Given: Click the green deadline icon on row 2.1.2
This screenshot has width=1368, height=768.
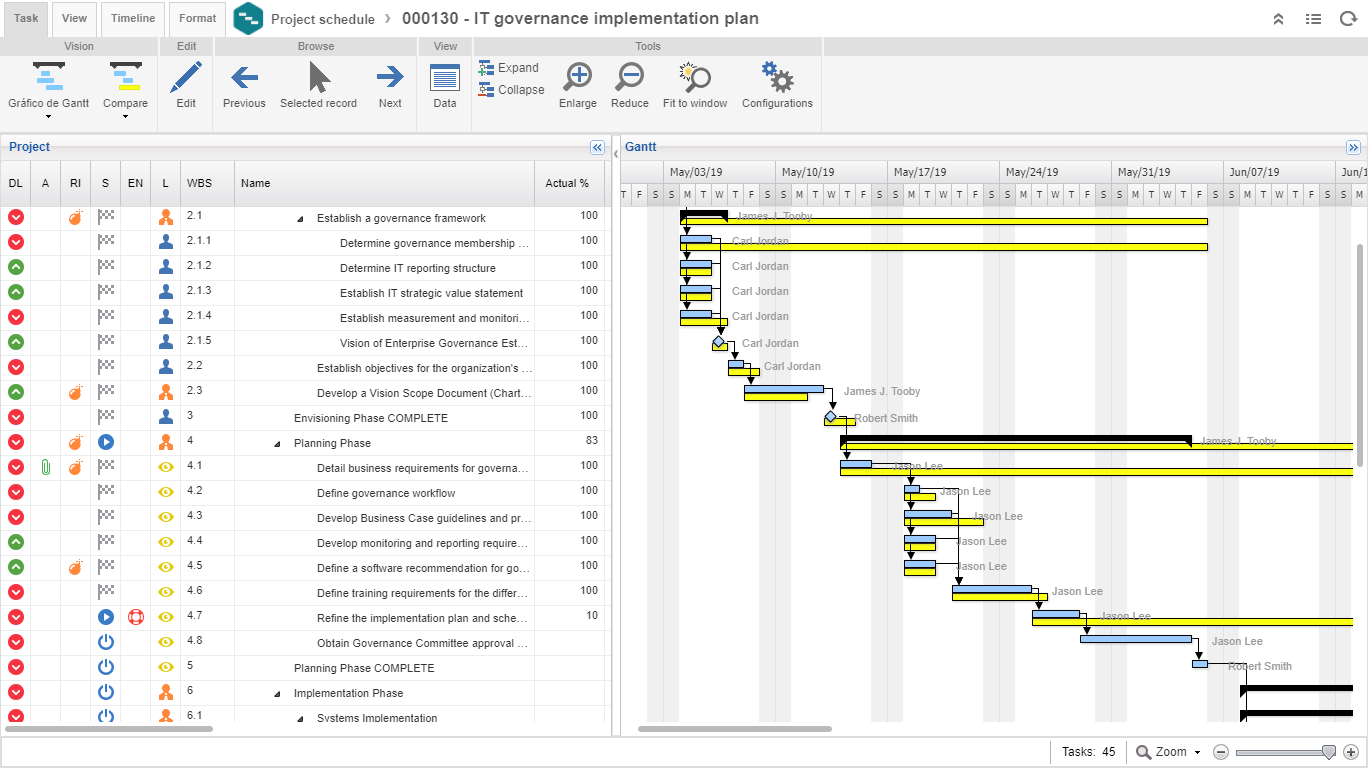Looking at the screenshot, I should (x=16, y=267).
